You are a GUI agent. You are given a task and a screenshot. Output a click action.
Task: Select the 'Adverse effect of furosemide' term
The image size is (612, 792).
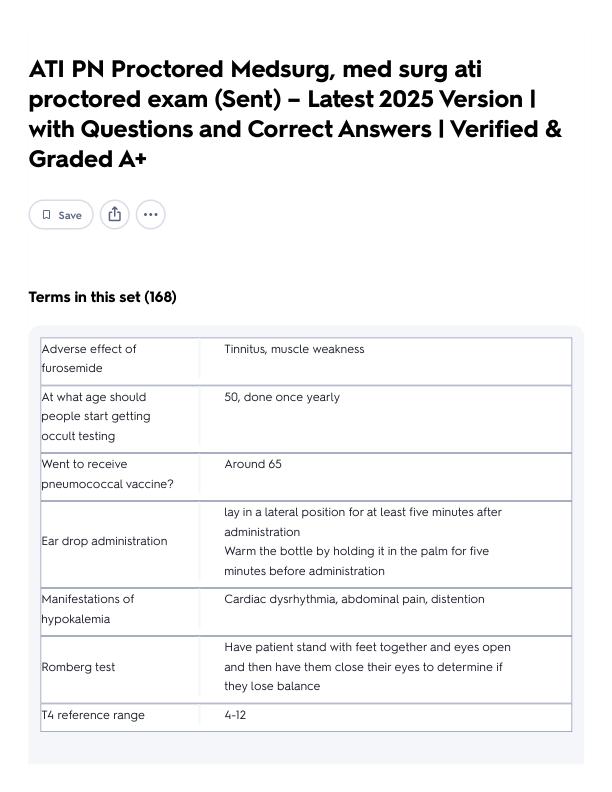click(89, 358)
